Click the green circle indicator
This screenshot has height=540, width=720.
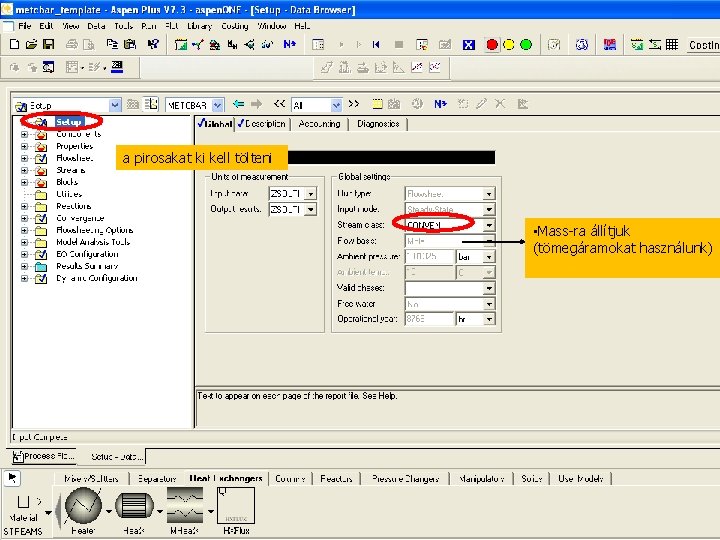[x=526, y=45]
